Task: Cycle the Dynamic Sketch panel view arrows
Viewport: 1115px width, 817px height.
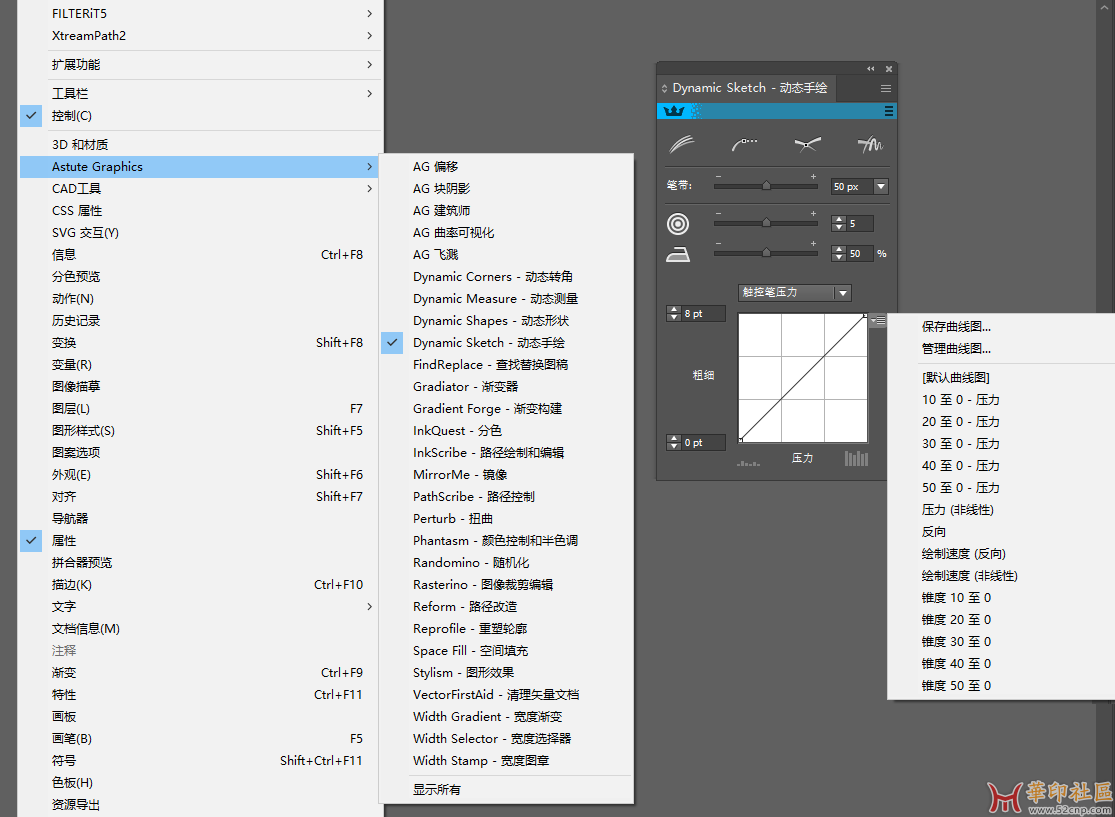Action: 665,88
